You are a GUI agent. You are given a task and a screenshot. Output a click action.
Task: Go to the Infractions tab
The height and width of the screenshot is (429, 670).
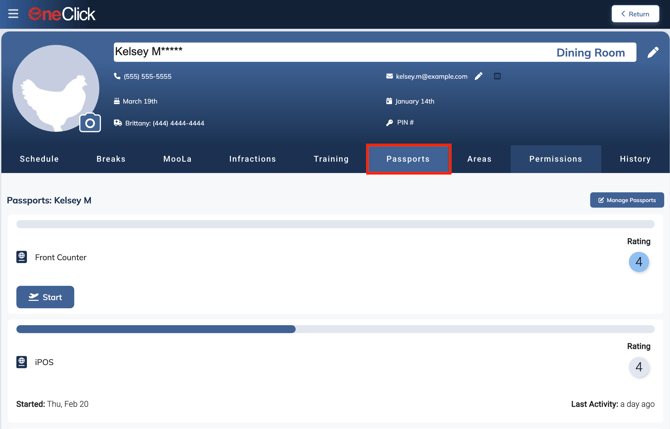(x=252, y=159)
